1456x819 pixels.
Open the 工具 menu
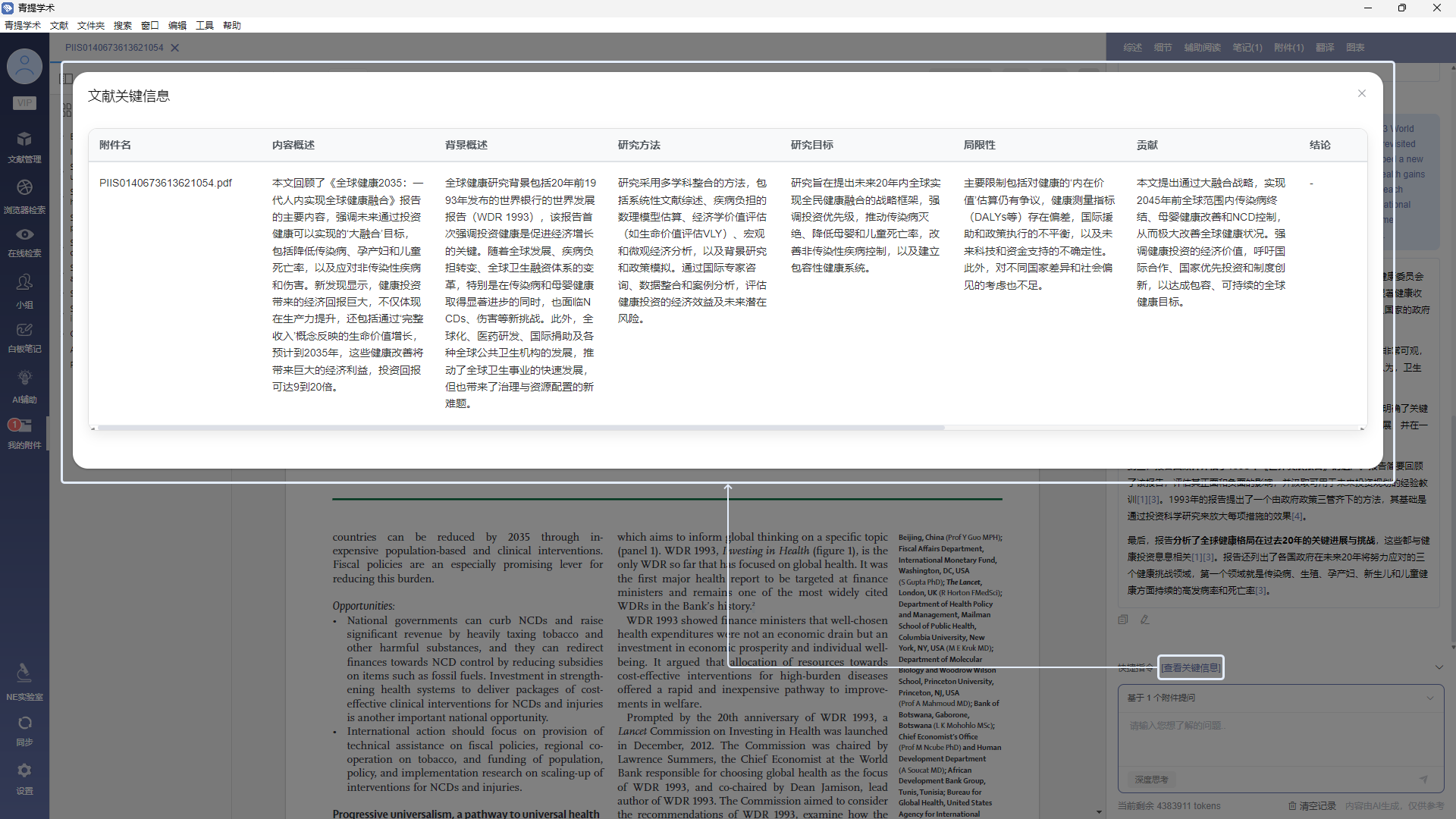(204, 25)
